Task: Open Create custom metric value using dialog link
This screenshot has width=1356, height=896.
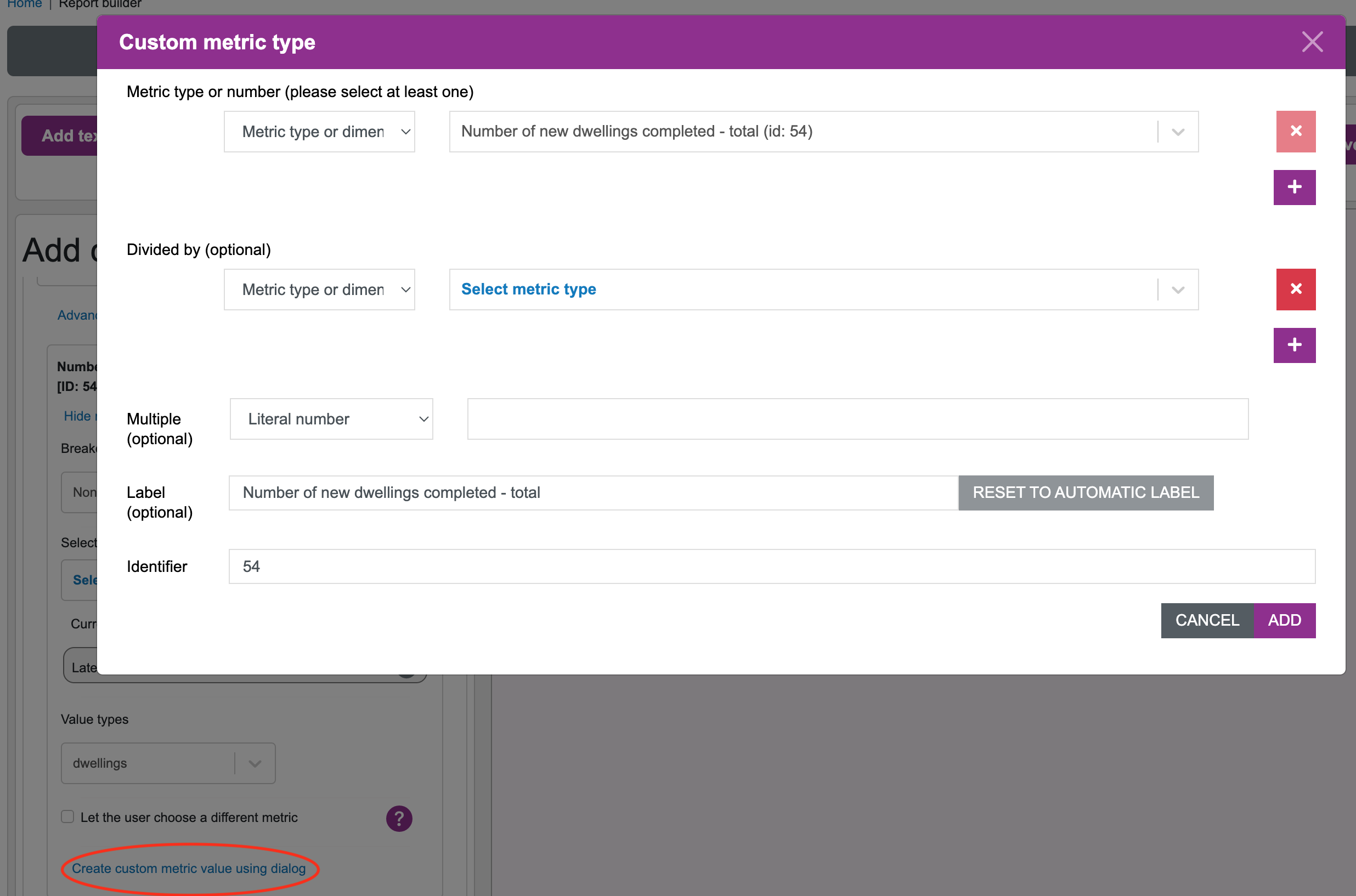Action: [189, 868]
